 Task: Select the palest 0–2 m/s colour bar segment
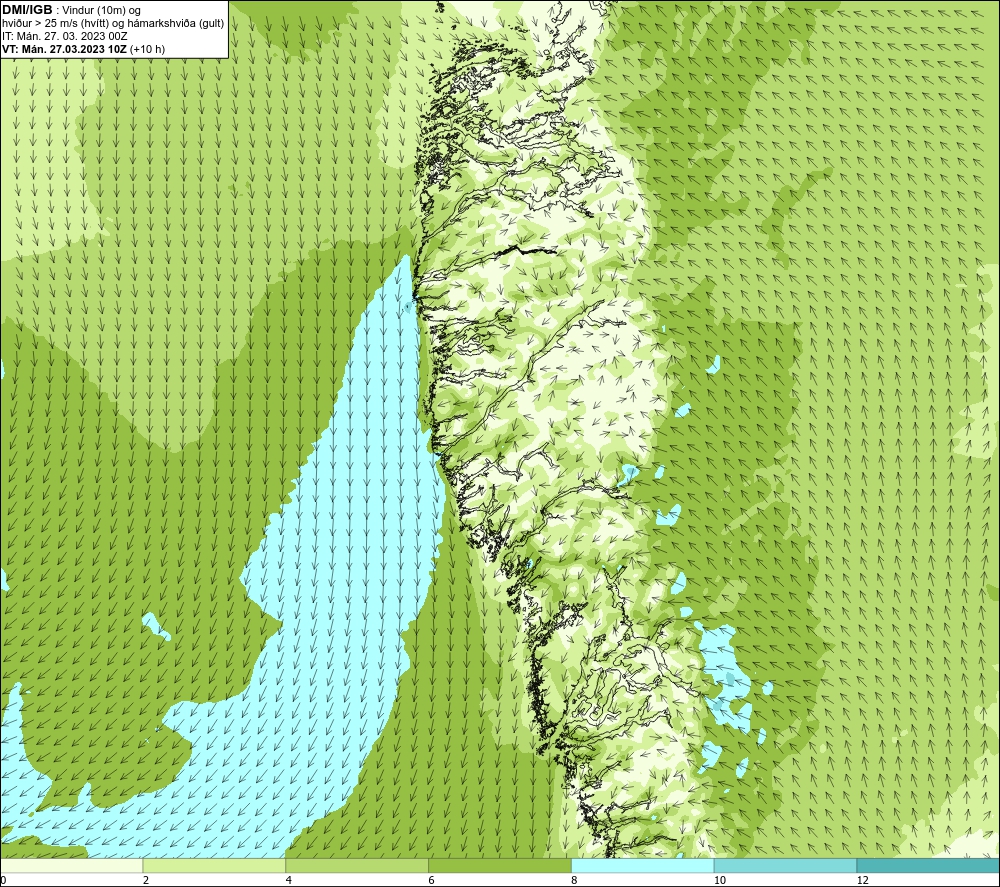point(71,865)
